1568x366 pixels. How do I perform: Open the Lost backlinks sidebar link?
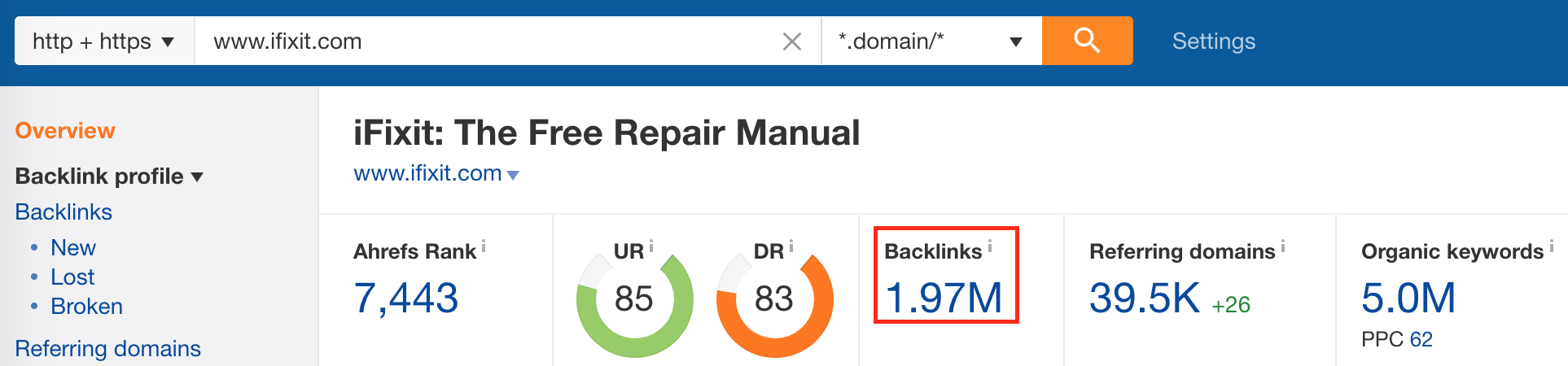point(72,277)
